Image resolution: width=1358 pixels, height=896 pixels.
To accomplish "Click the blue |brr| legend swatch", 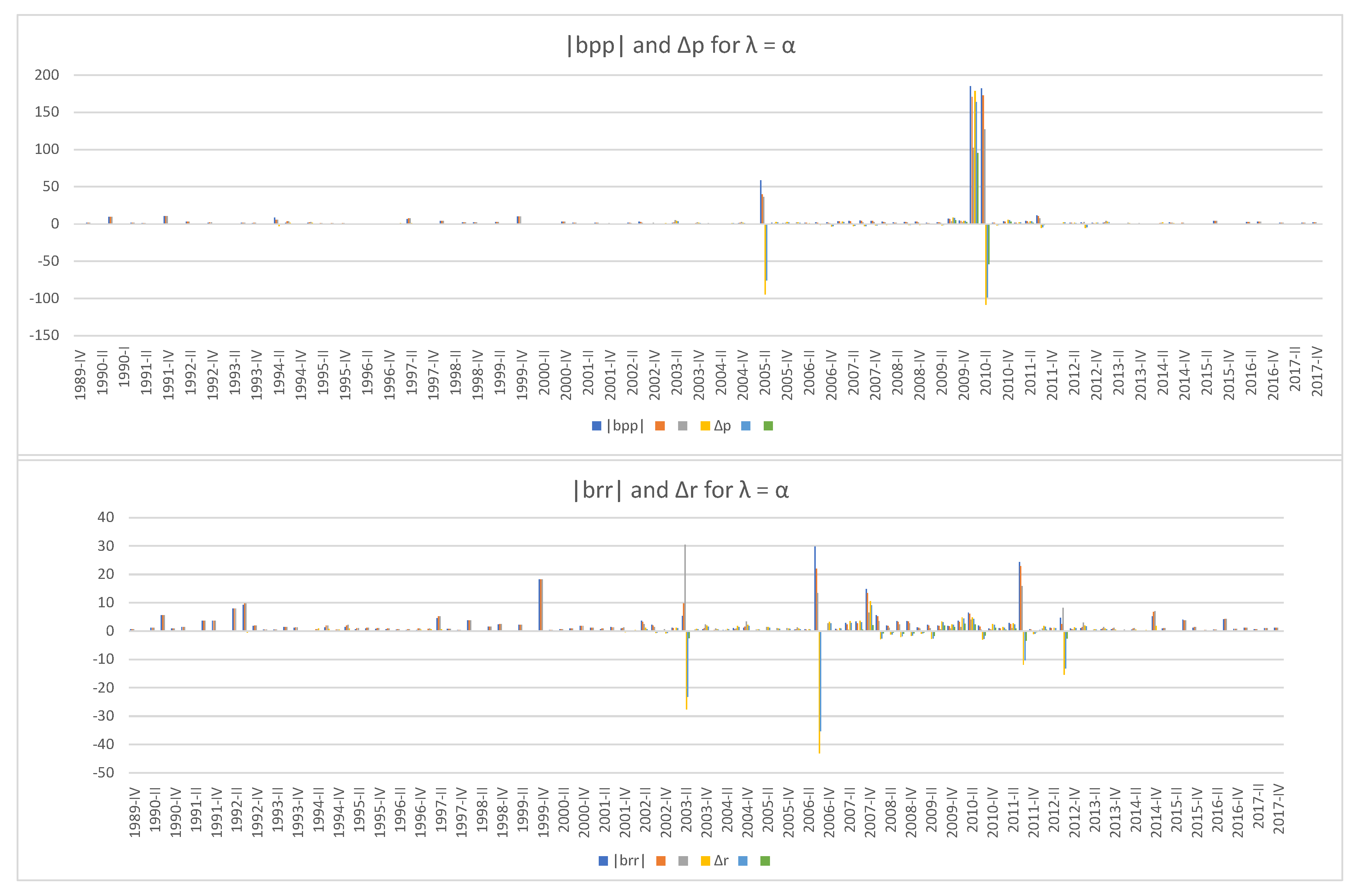I will point(603,861).
